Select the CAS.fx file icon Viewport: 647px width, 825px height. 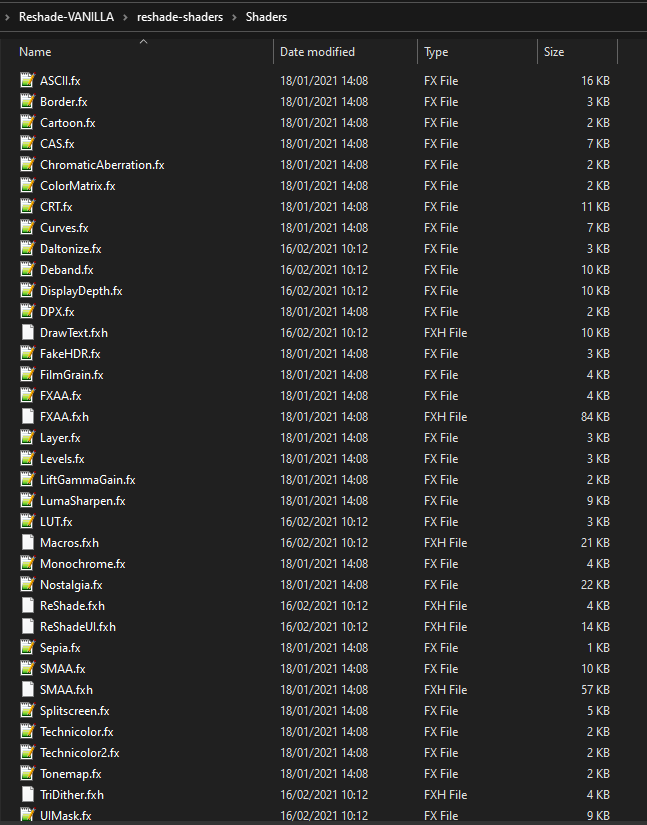[x=27, y=143]
